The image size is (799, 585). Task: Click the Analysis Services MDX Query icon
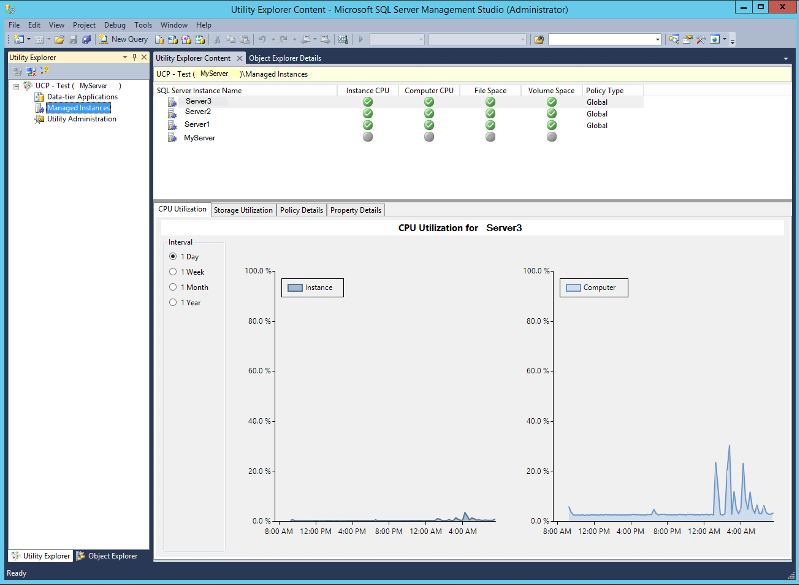click(173, 39)
